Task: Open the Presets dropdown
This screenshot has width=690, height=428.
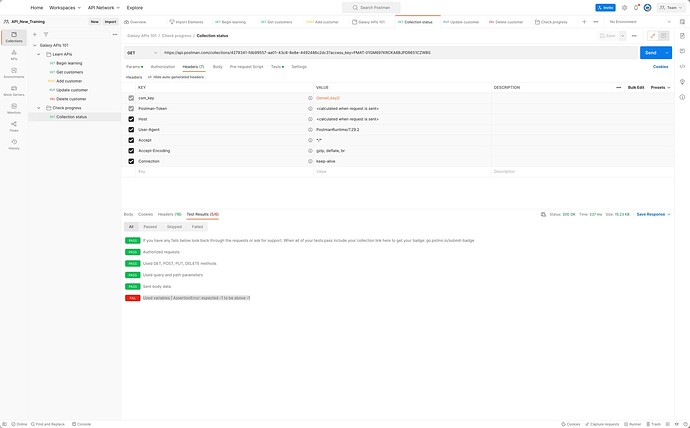Action: click(661, 88)
